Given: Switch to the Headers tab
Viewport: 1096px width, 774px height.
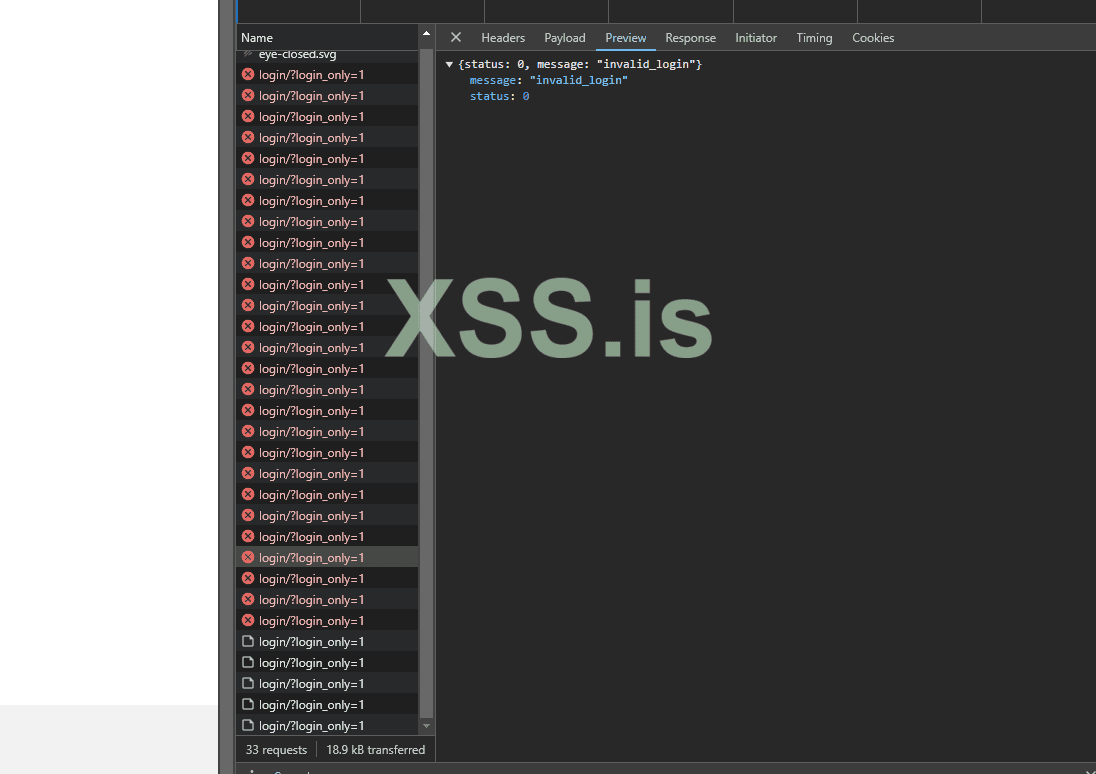Looking at the screenshot, I should (x=503, y=38).
